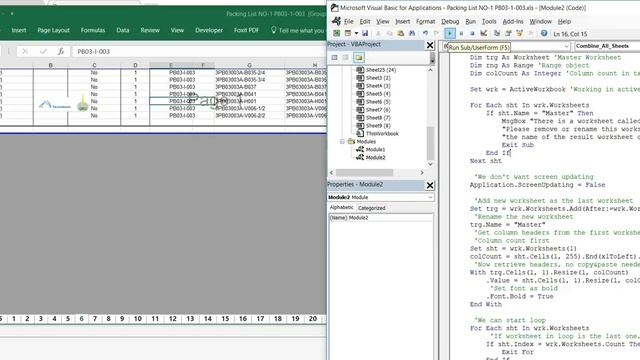Select Module1 in project tree
This screenshot has width=640, height=360.
pyautogui.click(x=375, y=149)
